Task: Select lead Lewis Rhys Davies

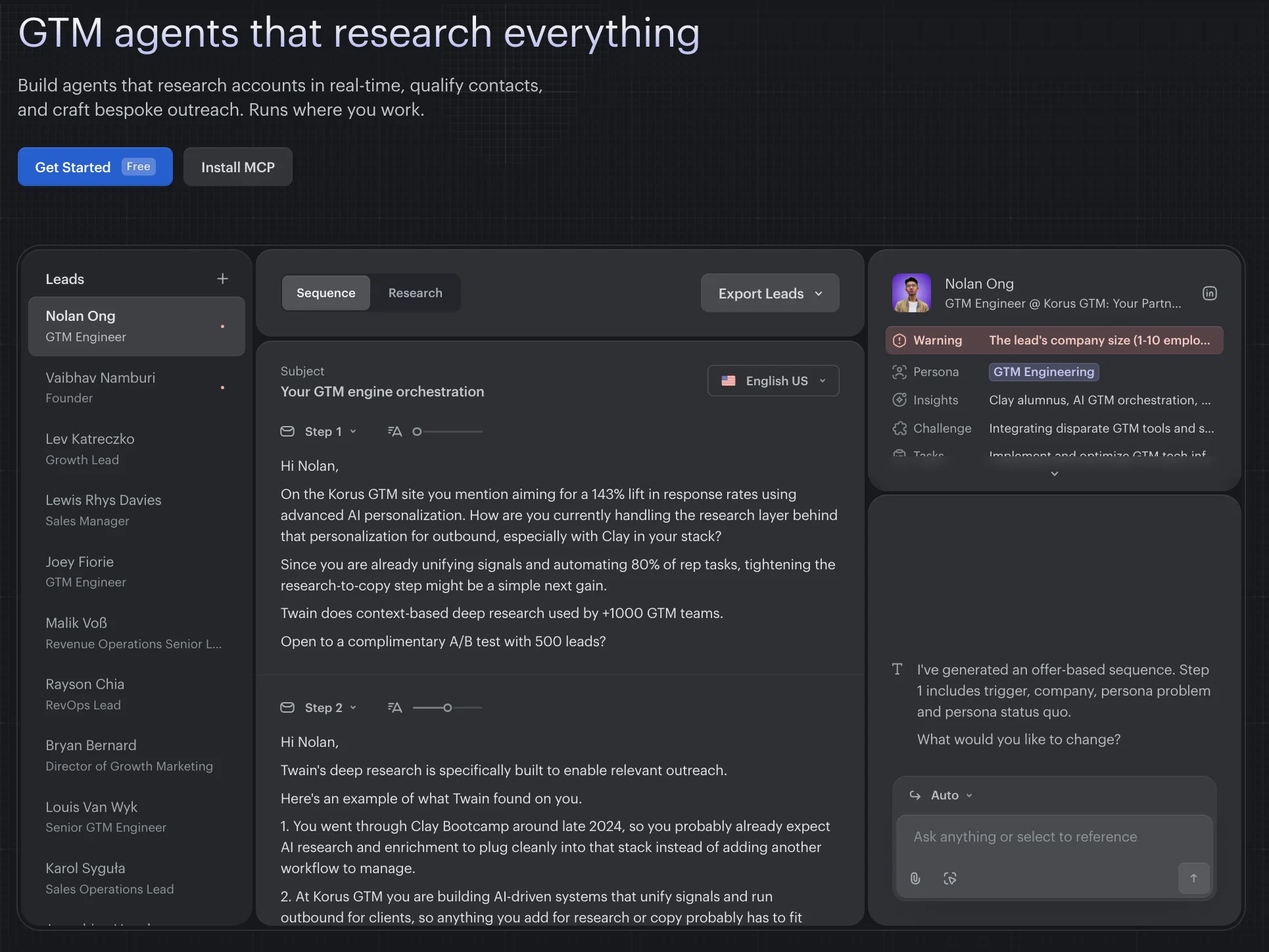Action: point(137,510)
